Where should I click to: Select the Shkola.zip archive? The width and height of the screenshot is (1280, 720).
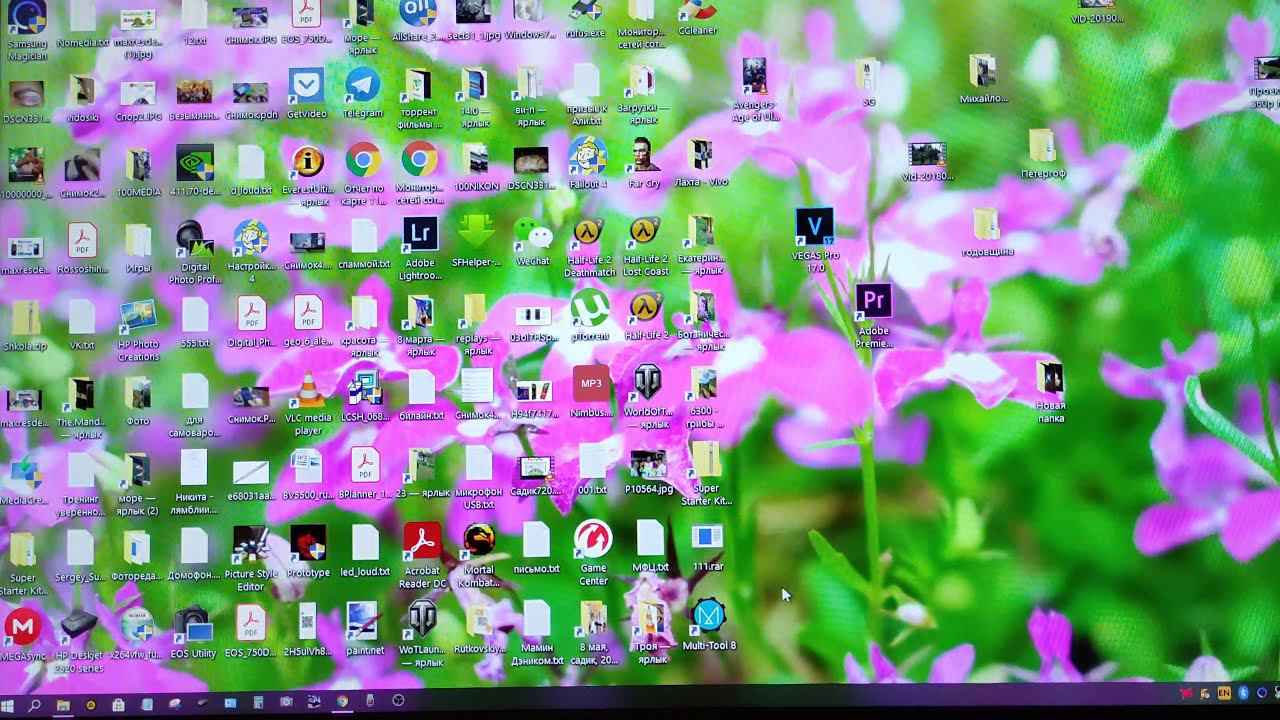25,319
